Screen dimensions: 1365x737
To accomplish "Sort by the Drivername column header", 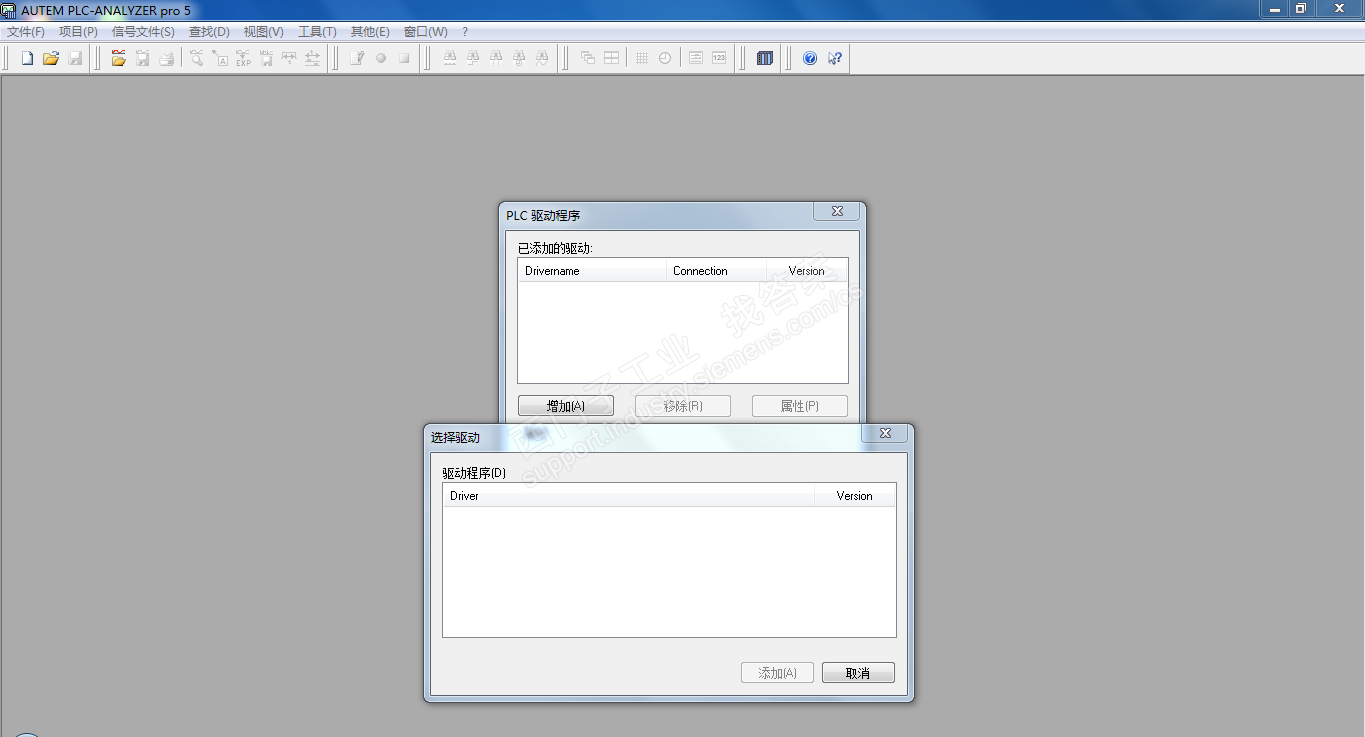I will 592,271.
